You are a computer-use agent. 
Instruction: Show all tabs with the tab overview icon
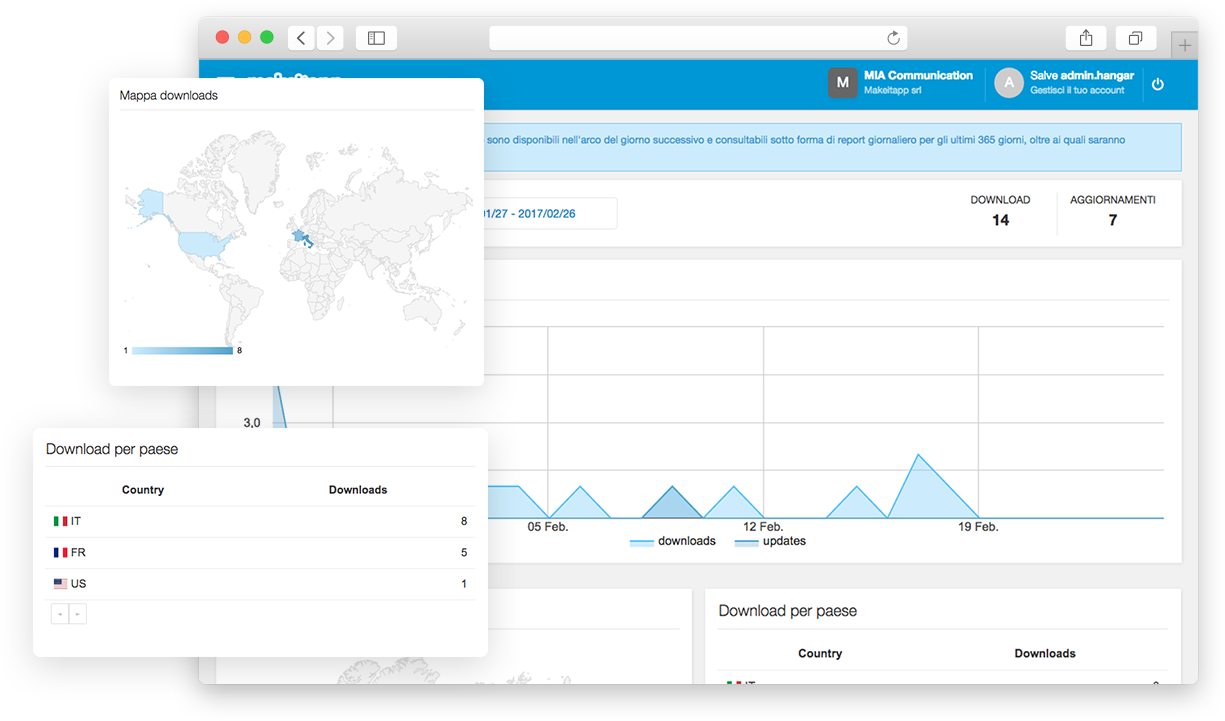coord(1136,38)
